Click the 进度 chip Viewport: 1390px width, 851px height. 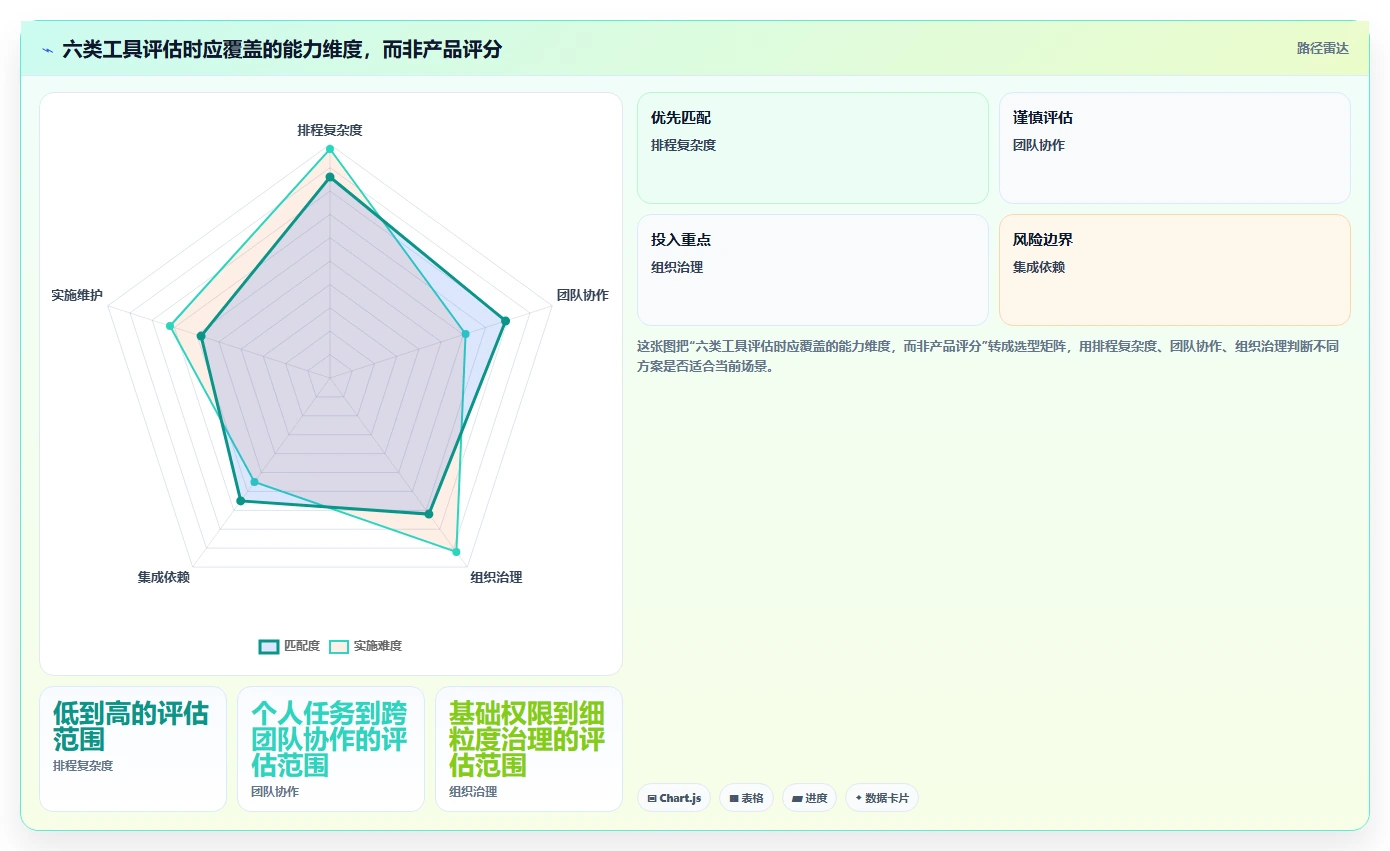click(809, 798)
